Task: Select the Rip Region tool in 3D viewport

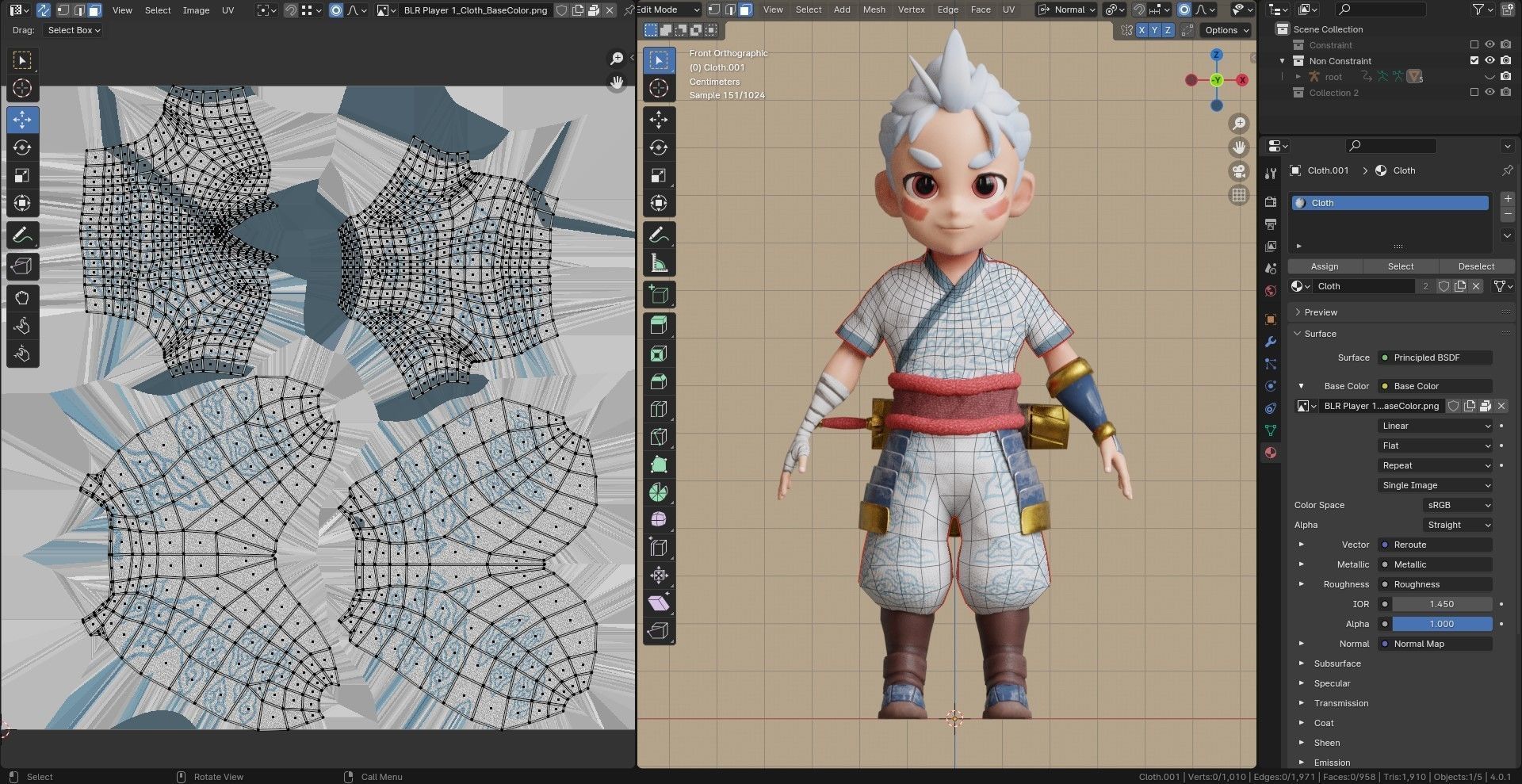Action: (659, 631)
